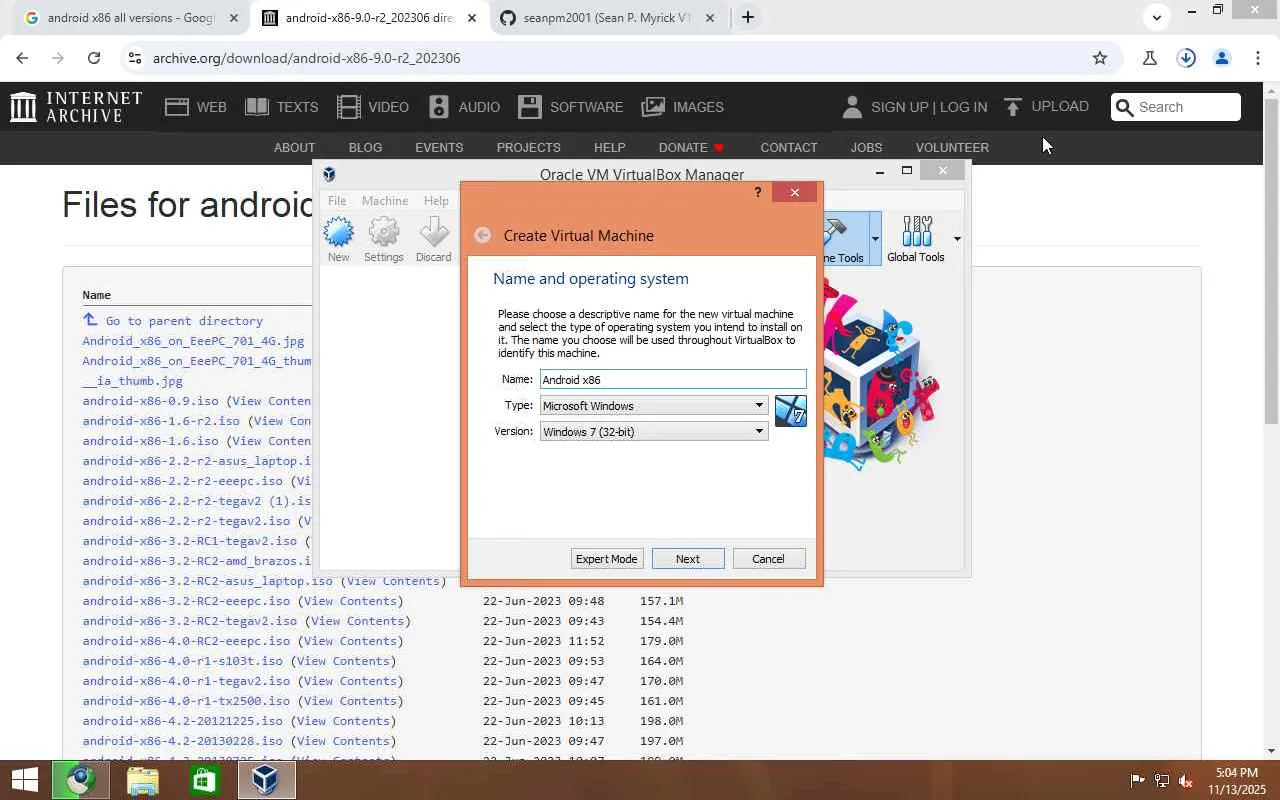Image resolution: width=1280 pixels, height=800 pixels.
Task: Open Global Tools in VirtualBox Manager
Action: (x=916, y=239)
